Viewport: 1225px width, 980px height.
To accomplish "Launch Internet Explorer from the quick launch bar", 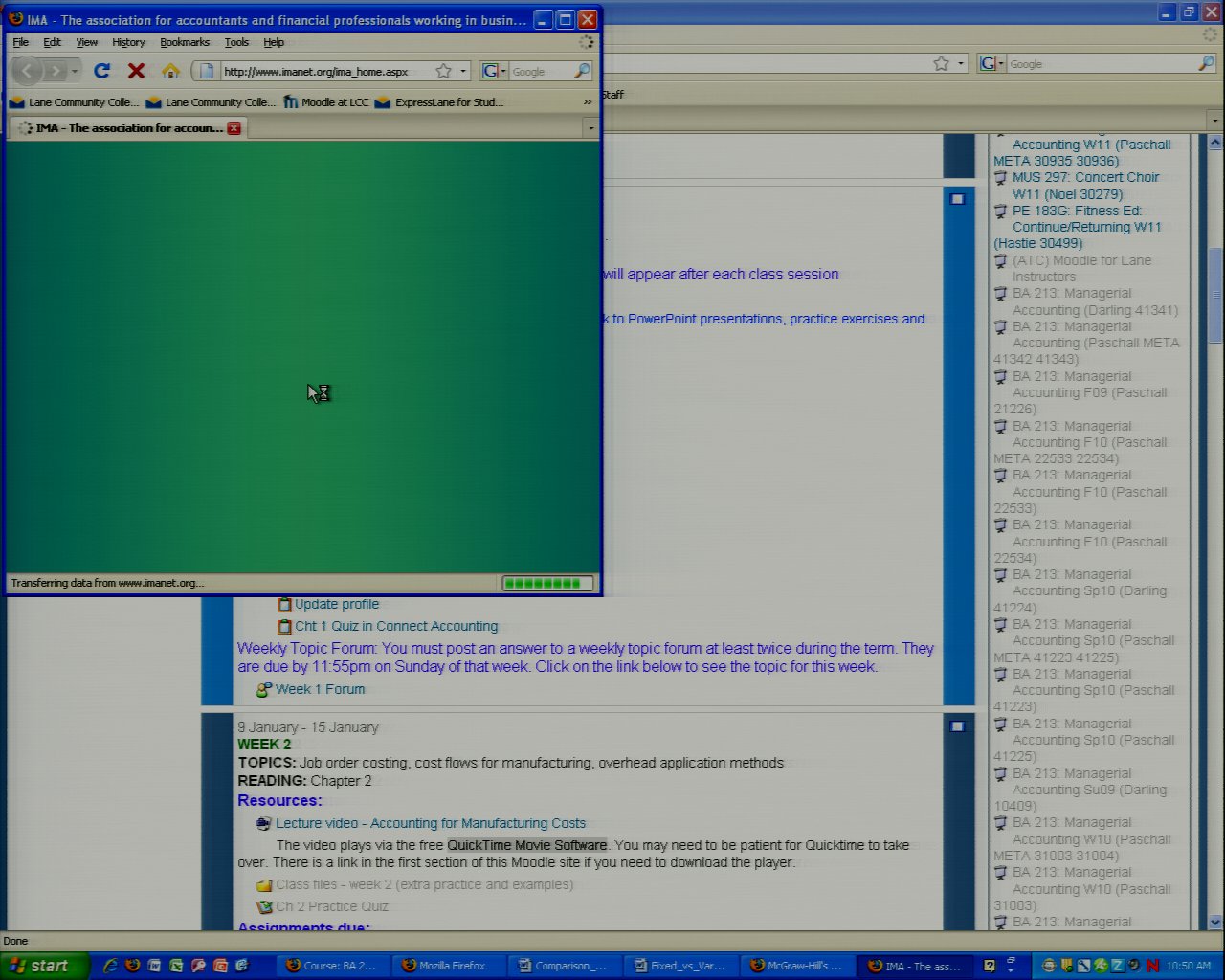I will [110, 966].
